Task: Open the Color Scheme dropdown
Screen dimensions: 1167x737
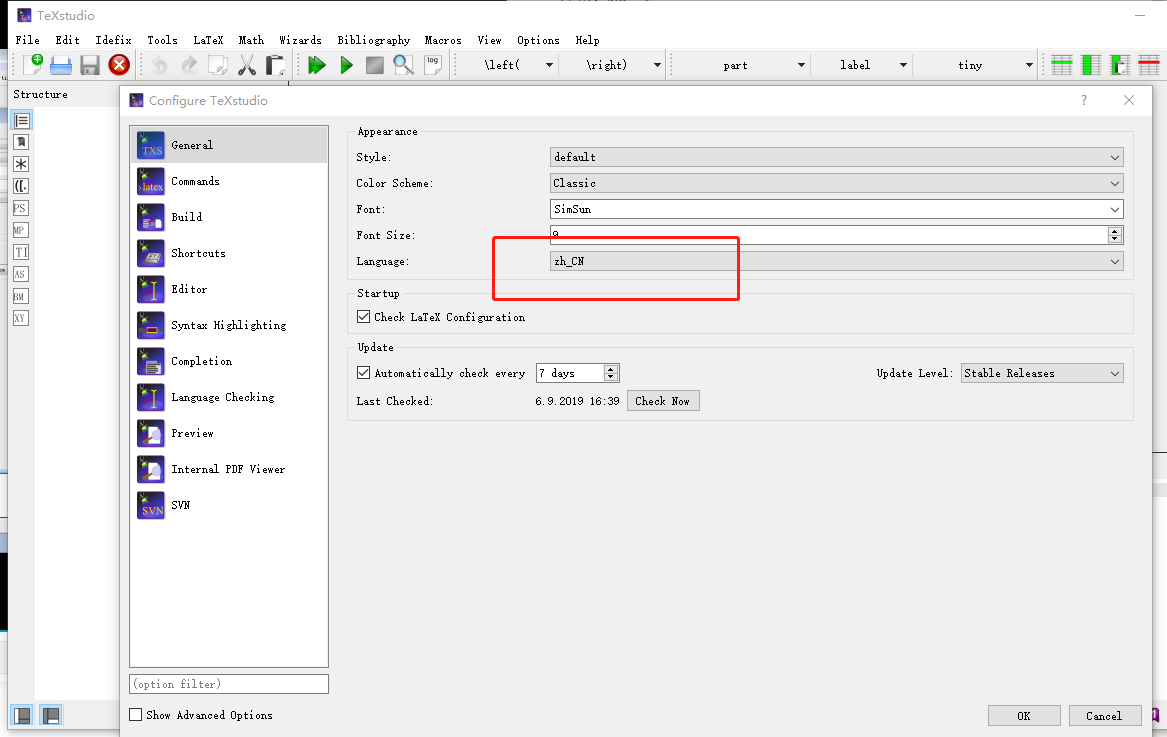Action: coord(837,183)
